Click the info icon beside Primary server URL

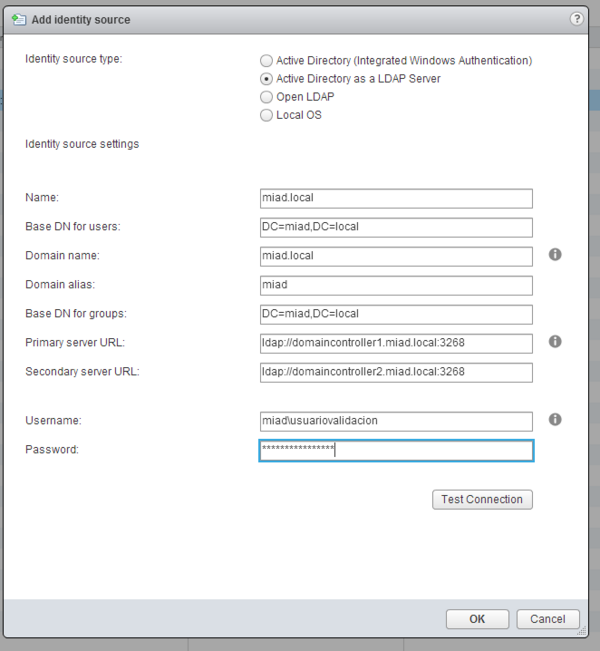coord(555,342)
